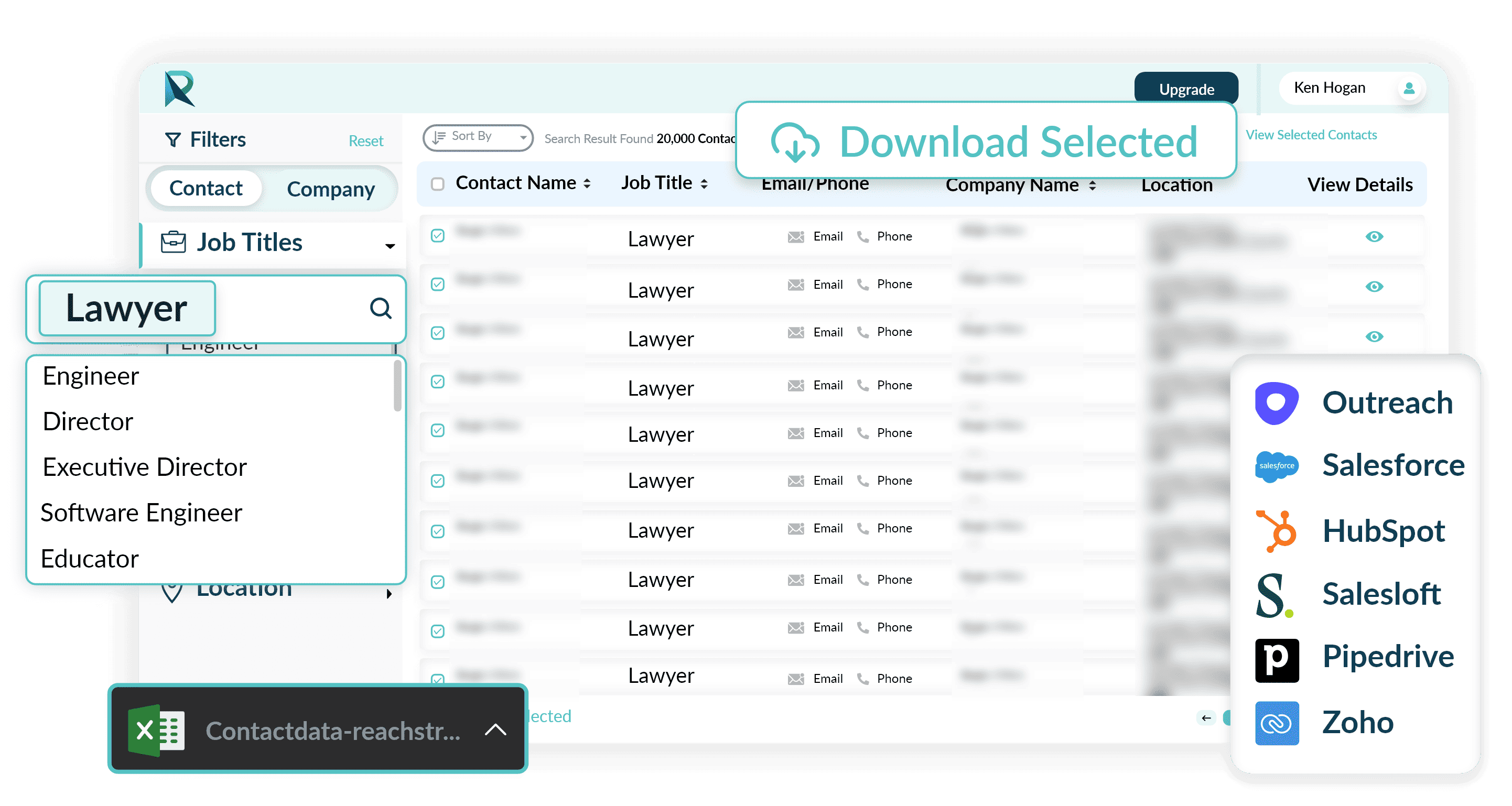Show details with first row eye icon
1512x806 pixels.
(1374, 236)
